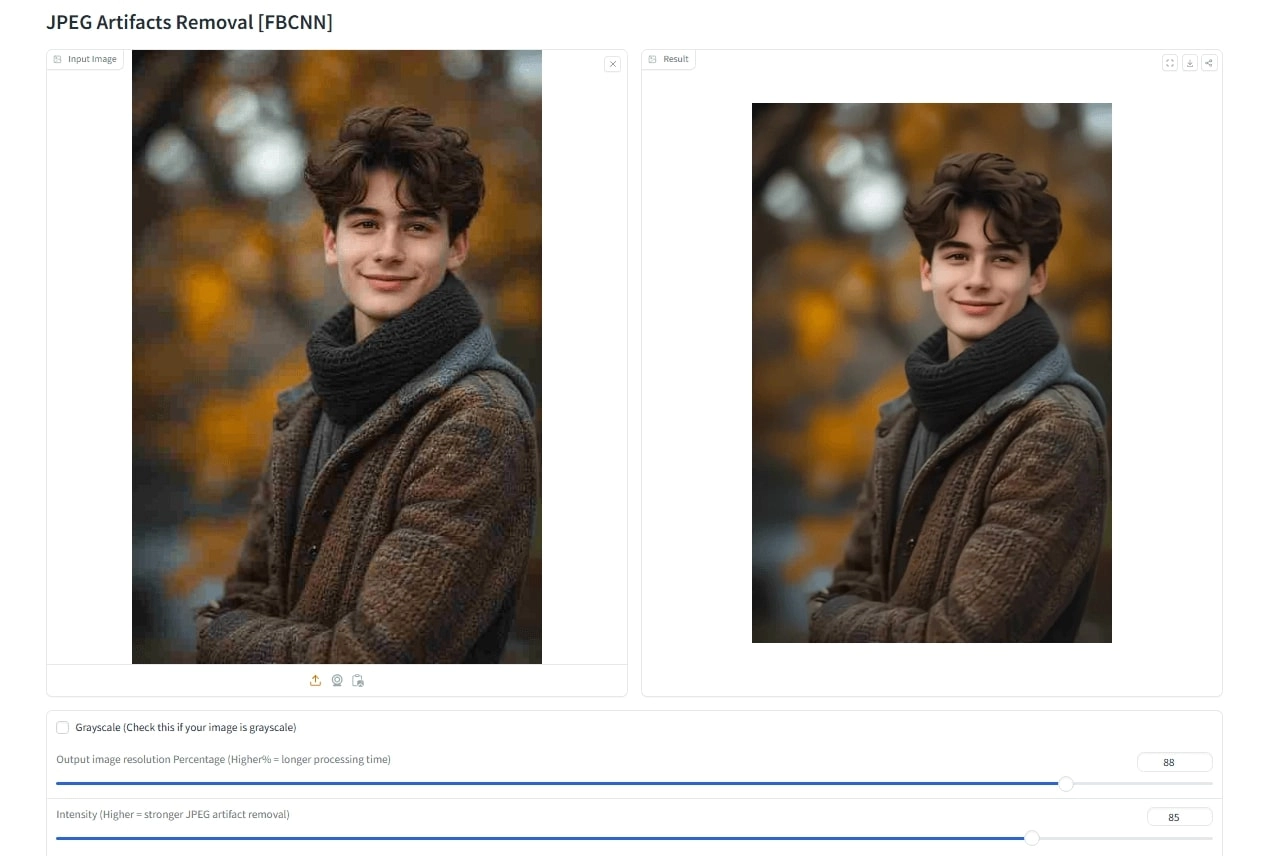The height and width of the screenshot is (856, 1262).
Task: Download the processed result image
Action: (x=1189, y=62)
